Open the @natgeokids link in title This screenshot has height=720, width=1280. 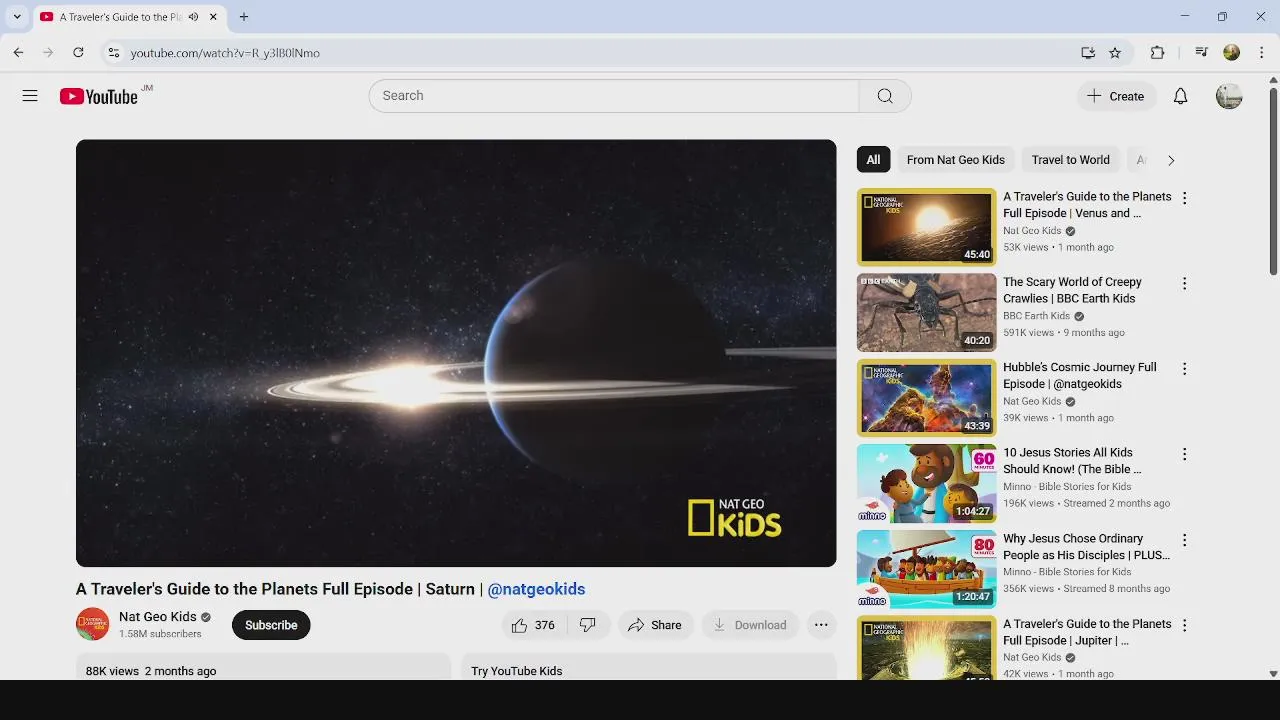pos(536,589)
